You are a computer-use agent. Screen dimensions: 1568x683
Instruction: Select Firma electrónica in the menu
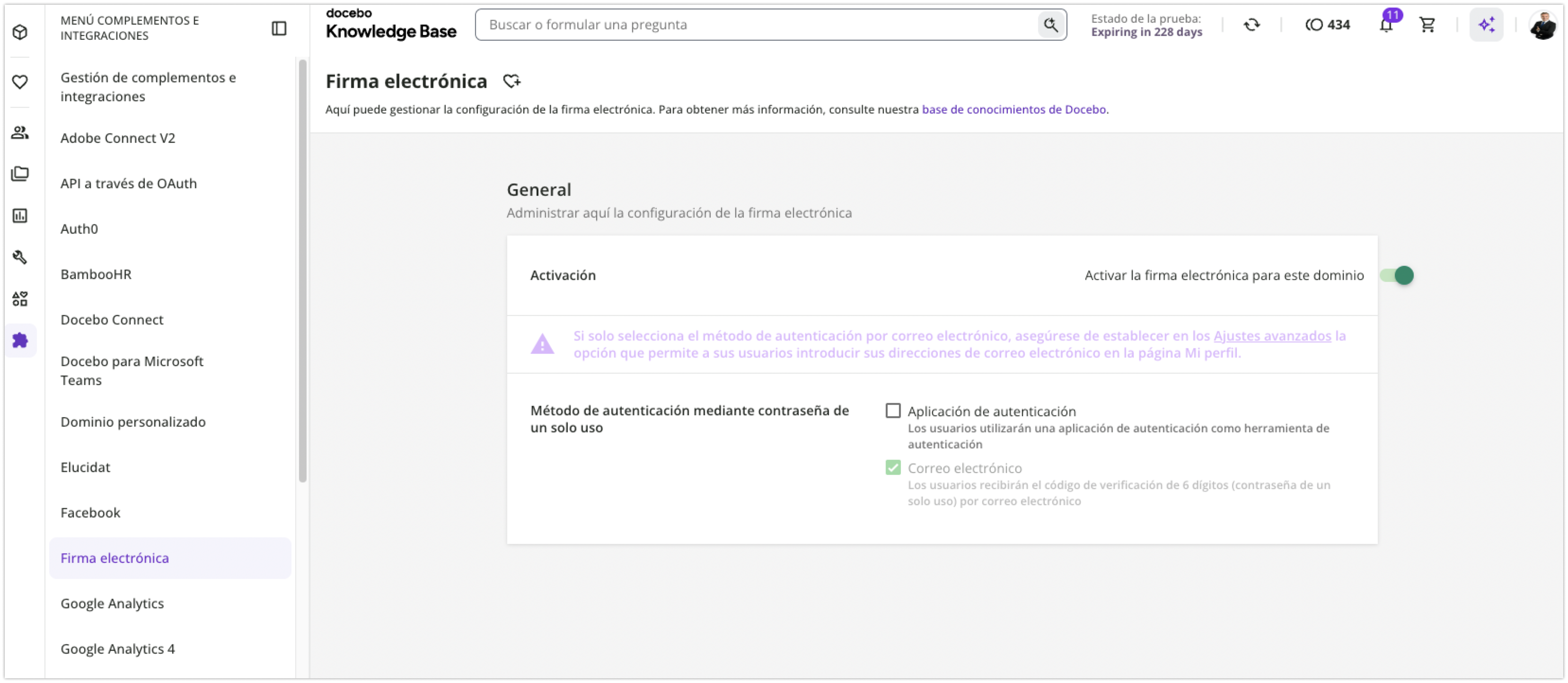point(170,558)
